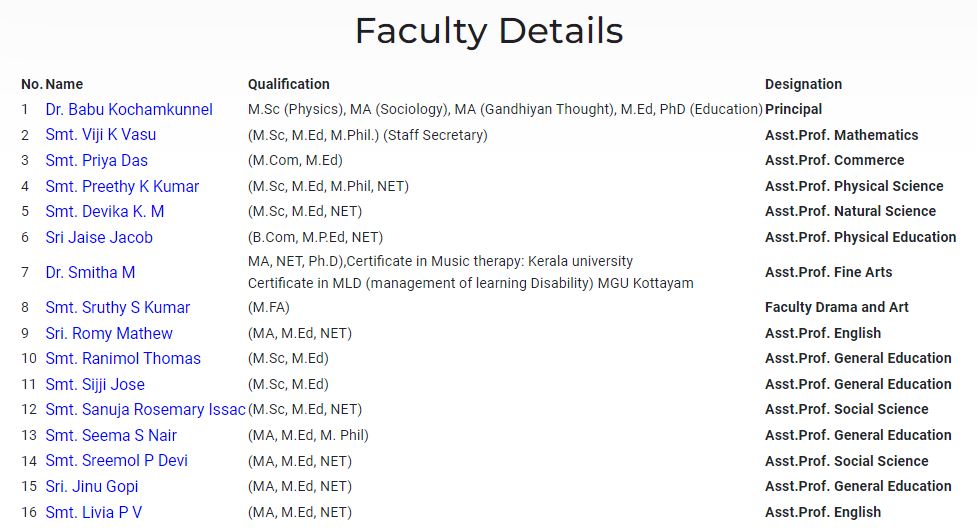Viewport: 977px width, 530px height.
Task: Click the Designation column header
Action: (803, 84)
